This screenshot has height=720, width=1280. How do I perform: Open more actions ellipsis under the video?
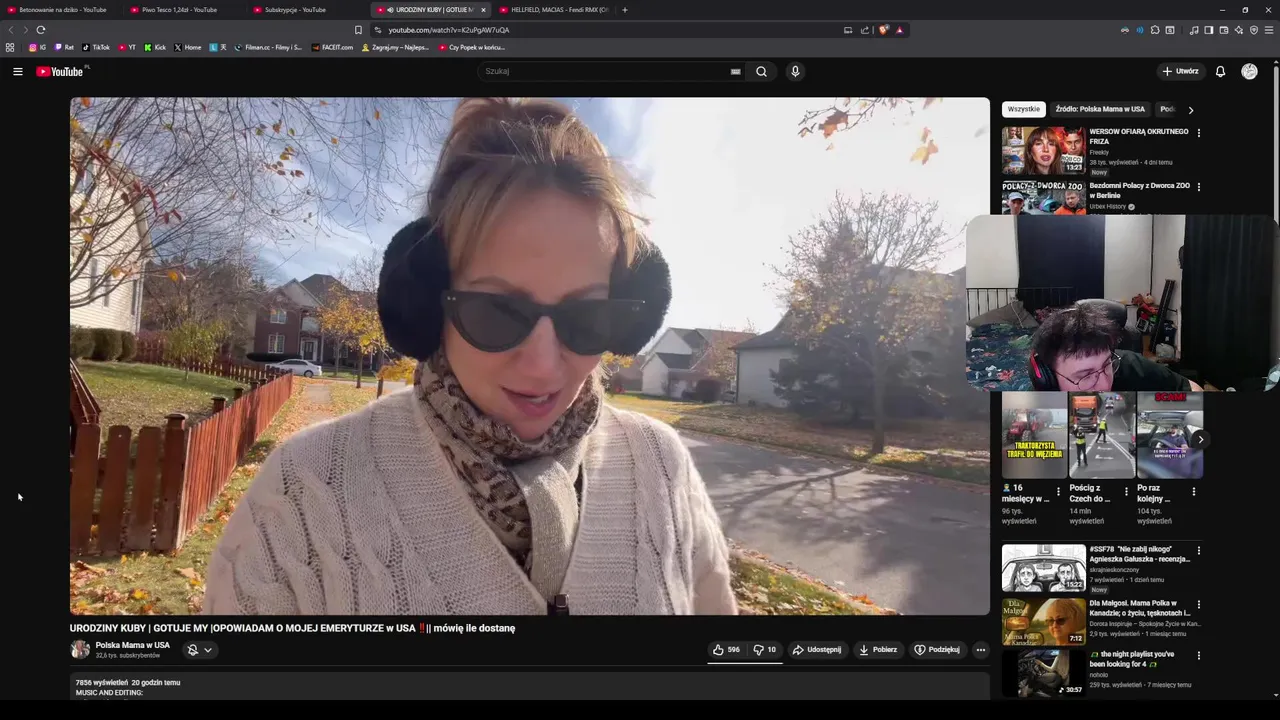(x=980, y=649)
